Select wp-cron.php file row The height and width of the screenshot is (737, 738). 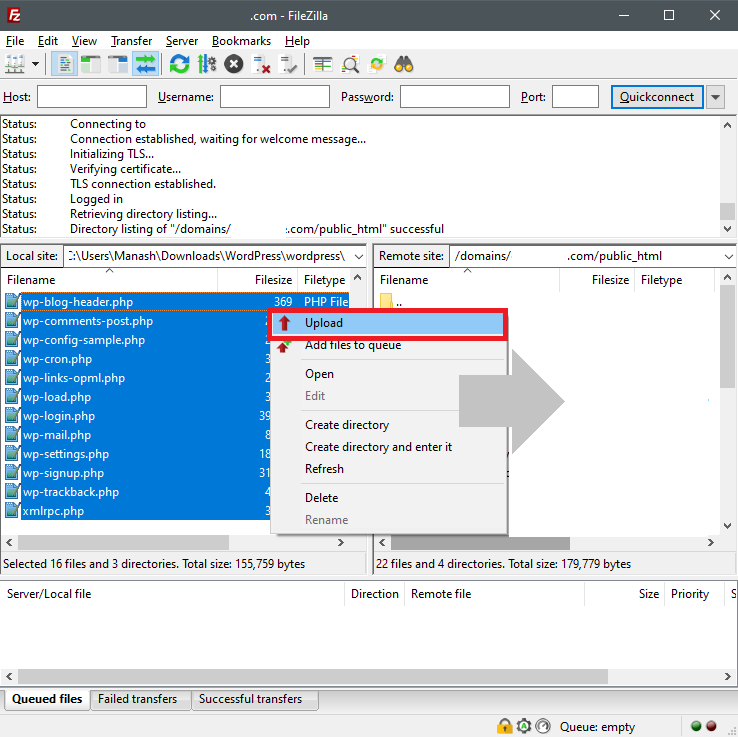point(136,359)
